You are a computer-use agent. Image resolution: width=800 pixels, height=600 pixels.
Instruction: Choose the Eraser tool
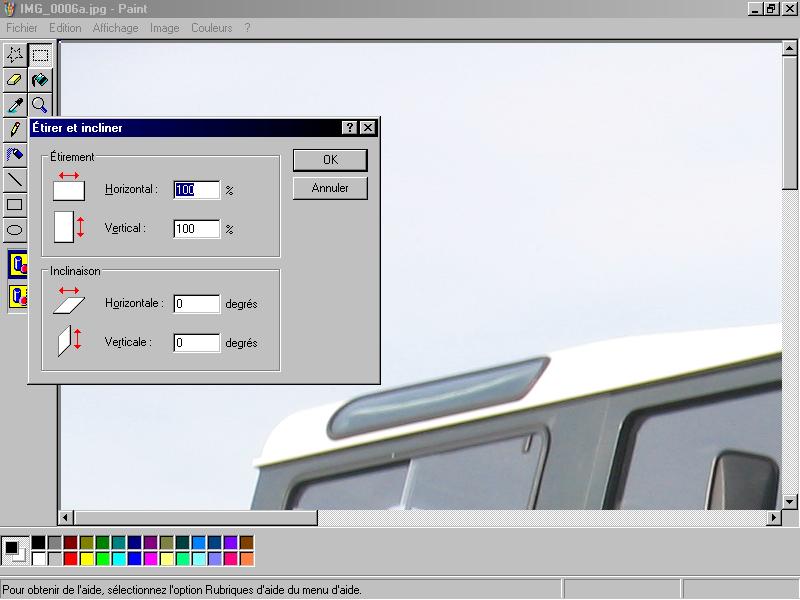tap(15, 80)
